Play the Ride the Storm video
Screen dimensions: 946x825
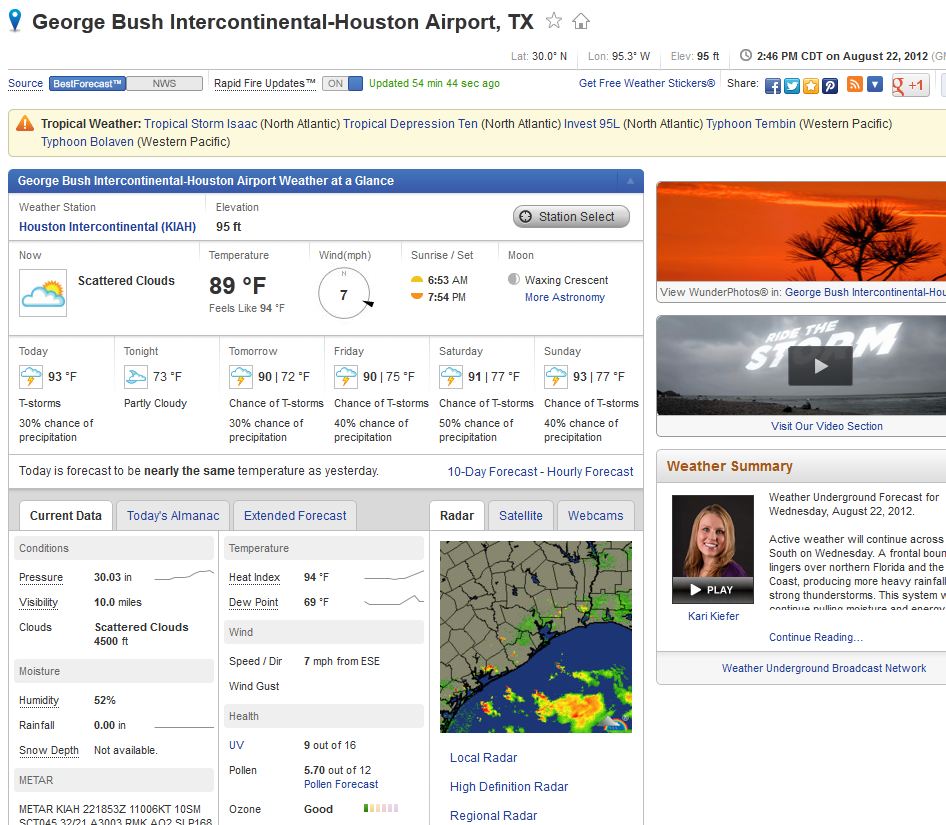821,366
